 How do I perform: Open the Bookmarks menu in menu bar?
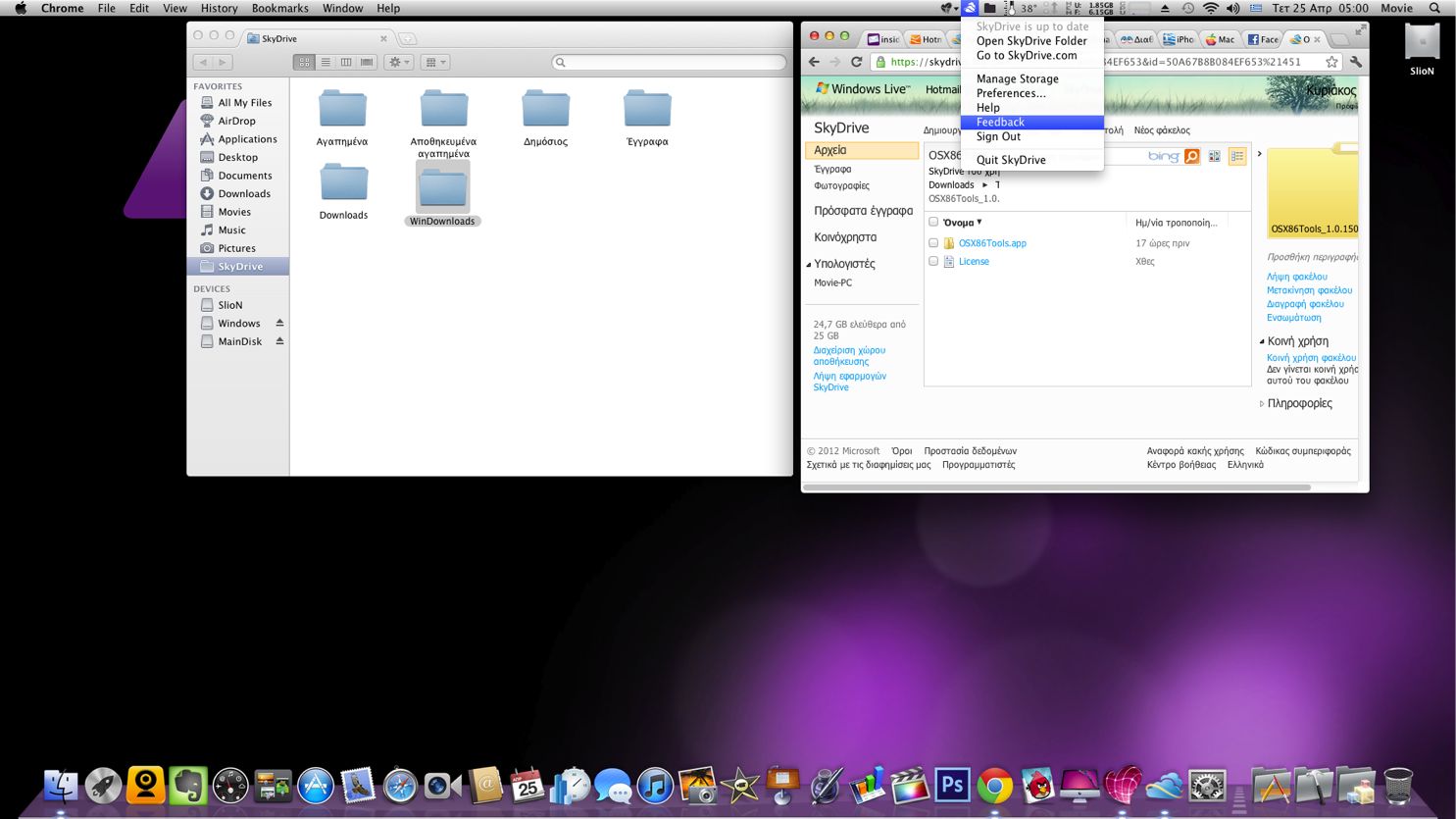(x=279, y=8)
